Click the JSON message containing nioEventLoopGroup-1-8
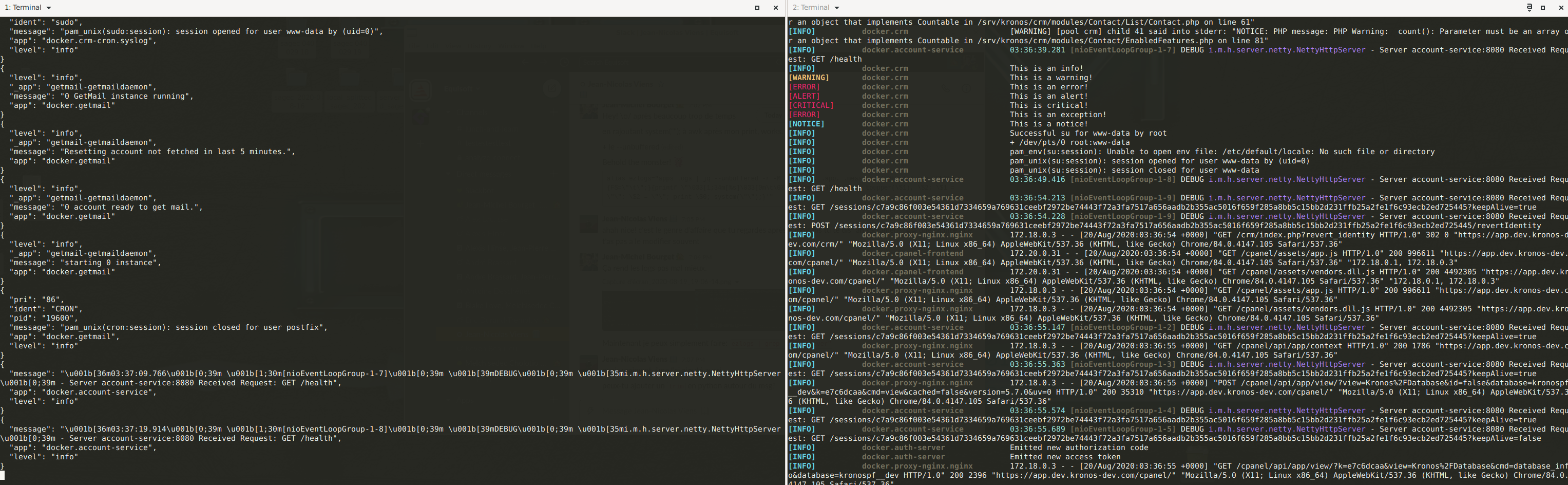The image size is (1568, 485). [x=390, y=434]
